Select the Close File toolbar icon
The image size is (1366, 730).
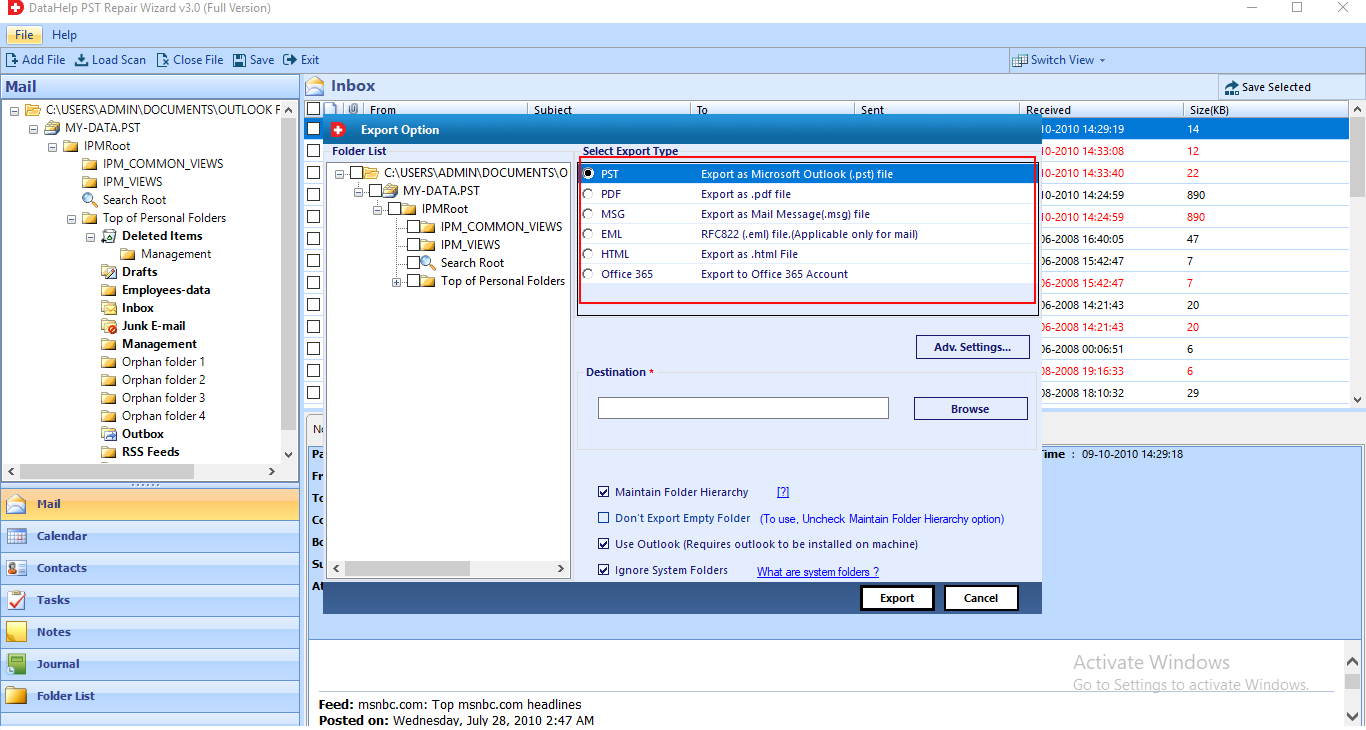pyautogui.click(x=162, y=59)
